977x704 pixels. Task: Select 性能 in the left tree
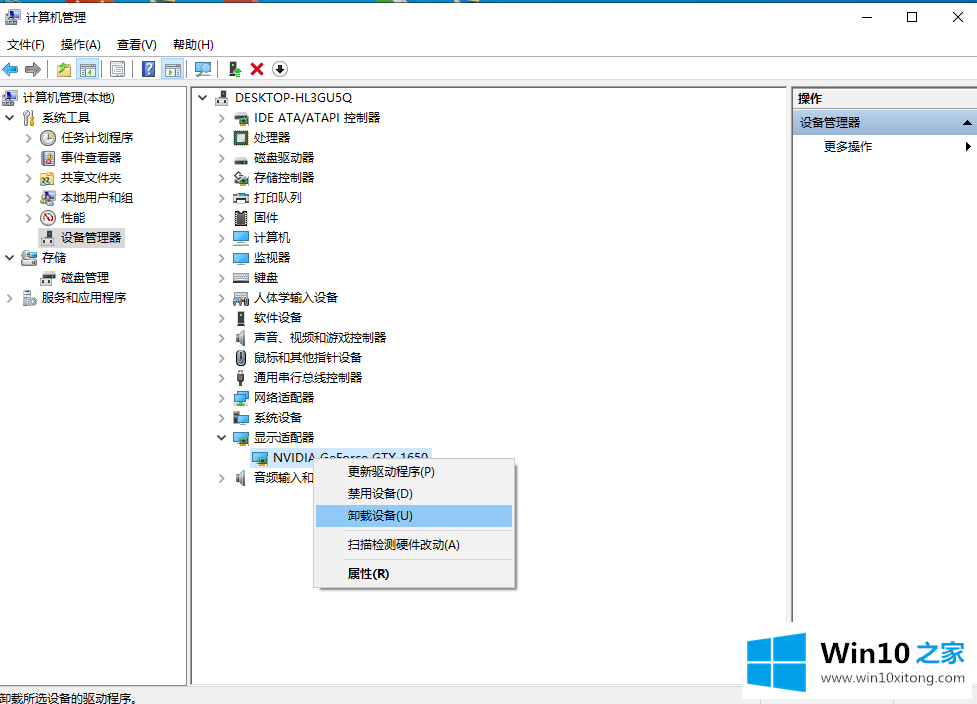point(73,217)
